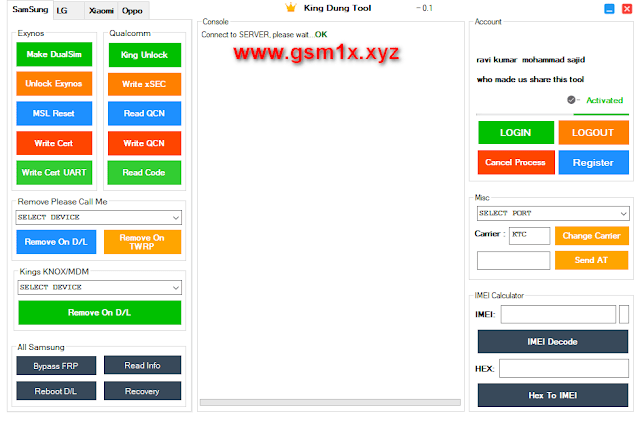Click the crown icon beside King Dung Tool
640x422 pixels.
(291, 7)
